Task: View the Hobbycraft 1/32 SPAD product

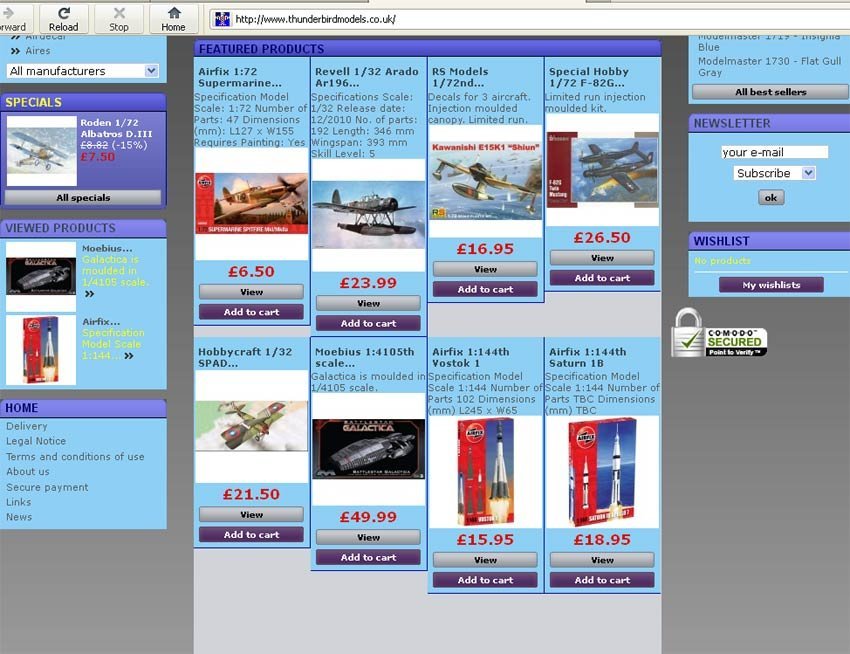Action: tap(252, 515)
